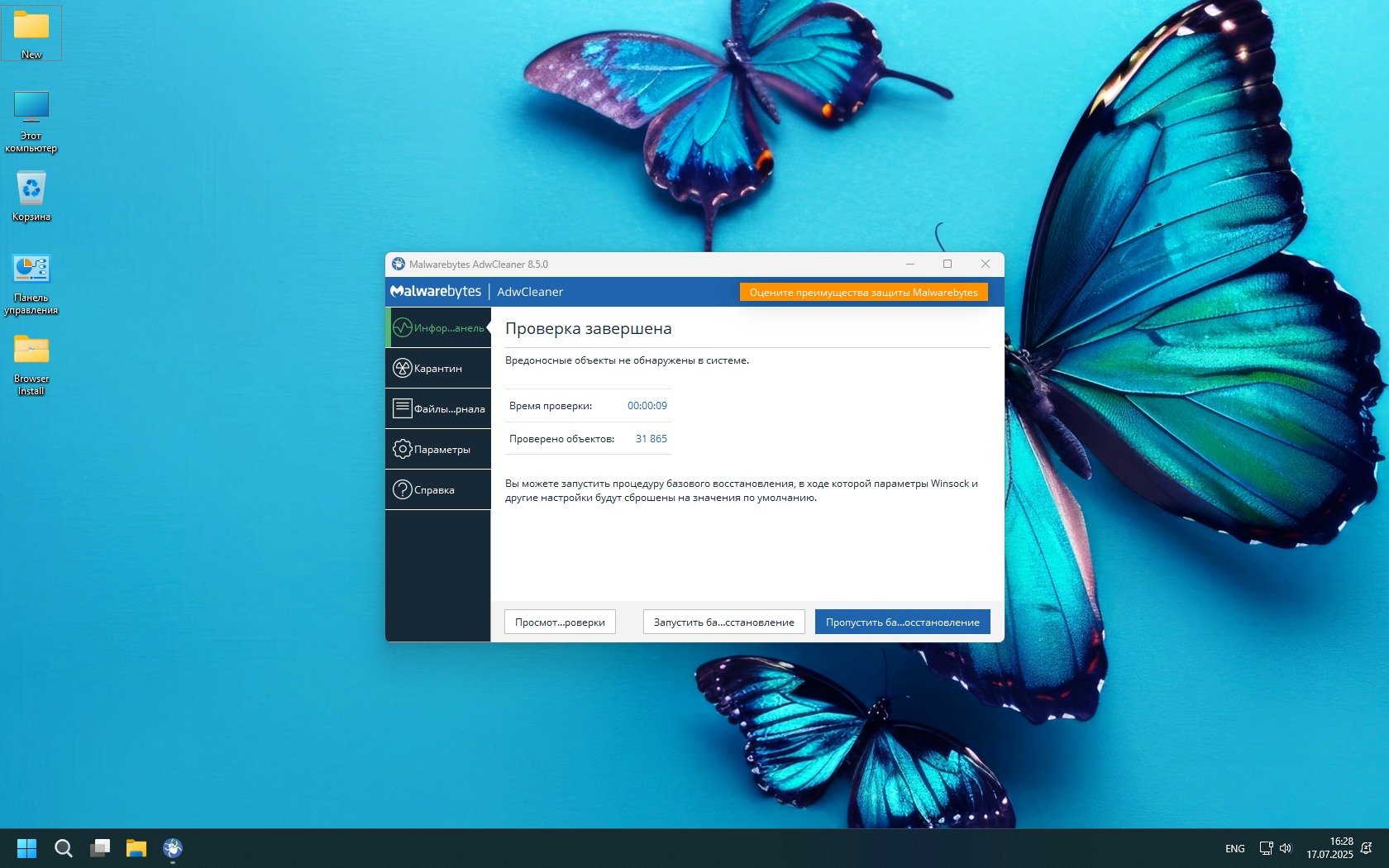
Task: Open the Параметры settings gear section
Action: pos(438,450)
